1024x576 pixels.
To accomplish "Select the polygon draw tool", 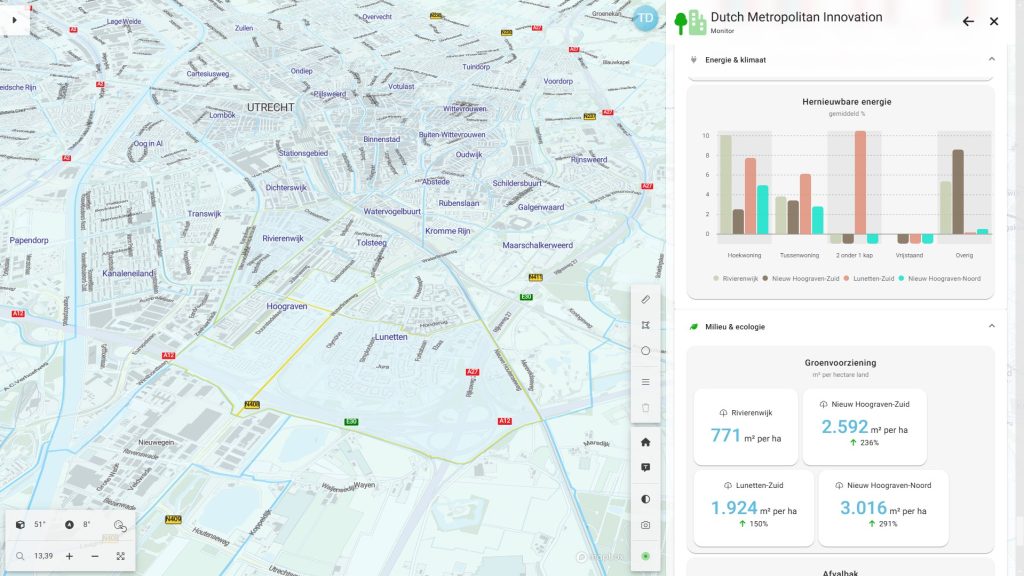I will point(645,325).
